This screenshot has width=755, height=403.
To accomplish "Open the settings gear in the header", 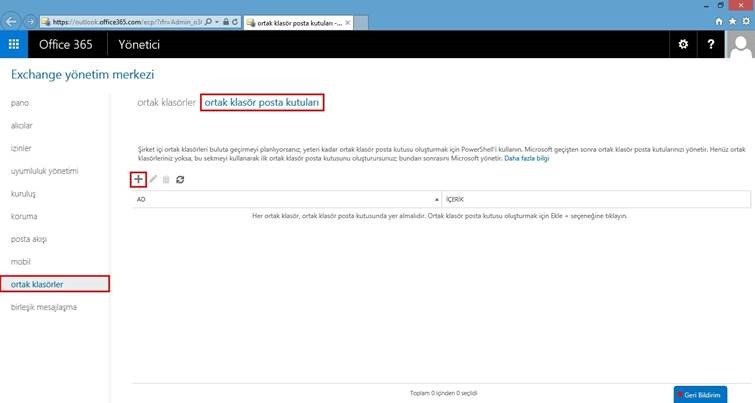I will click(683, 44).
